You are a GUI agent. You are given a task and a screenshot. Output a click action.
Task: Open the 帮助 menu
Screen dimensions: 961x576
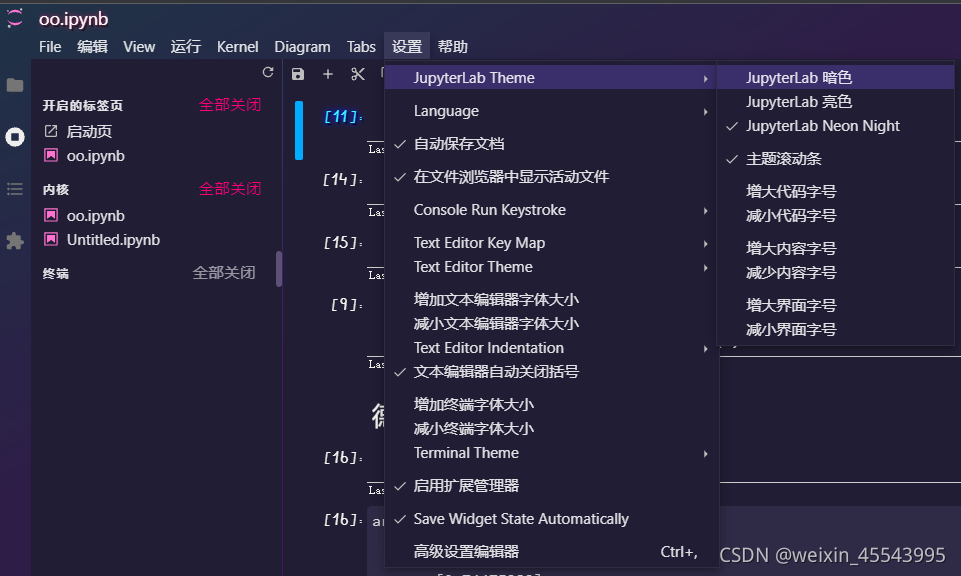[x=453, y=47]
